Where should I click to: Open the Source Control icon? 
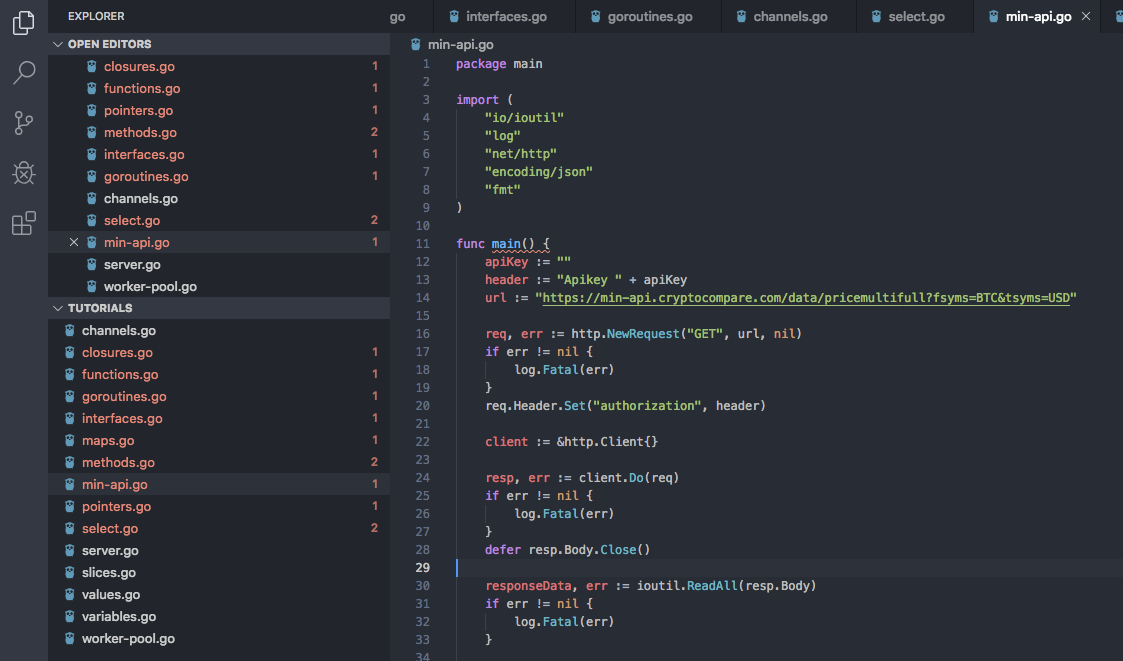click(x=22, y=122)
